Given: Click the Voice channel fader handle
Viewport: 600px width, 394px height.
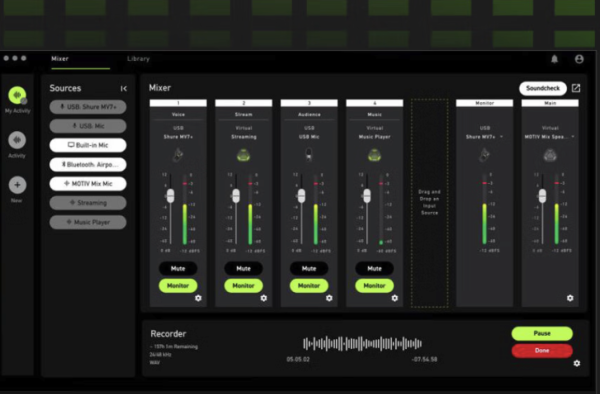Looking at the screenshot, I should 171,196.
